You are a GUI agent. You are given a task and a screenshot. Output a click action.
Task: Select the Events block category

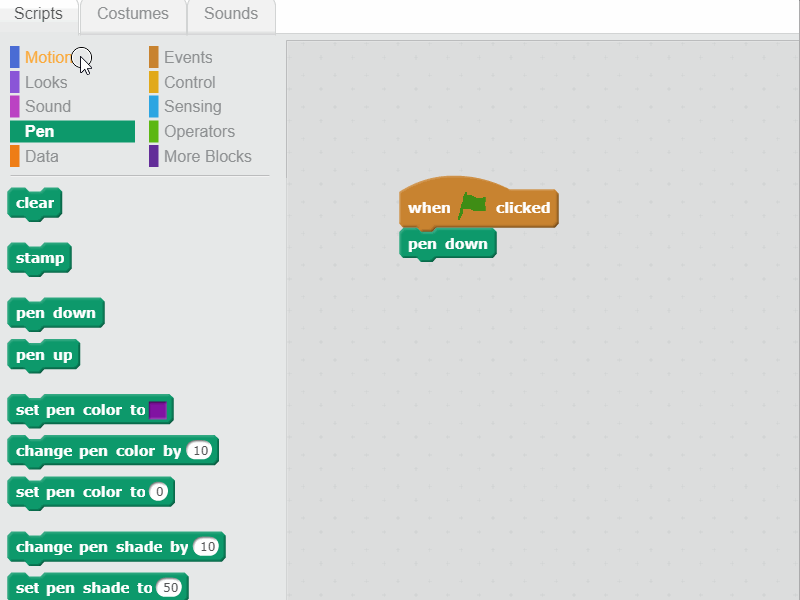point(188,57)
